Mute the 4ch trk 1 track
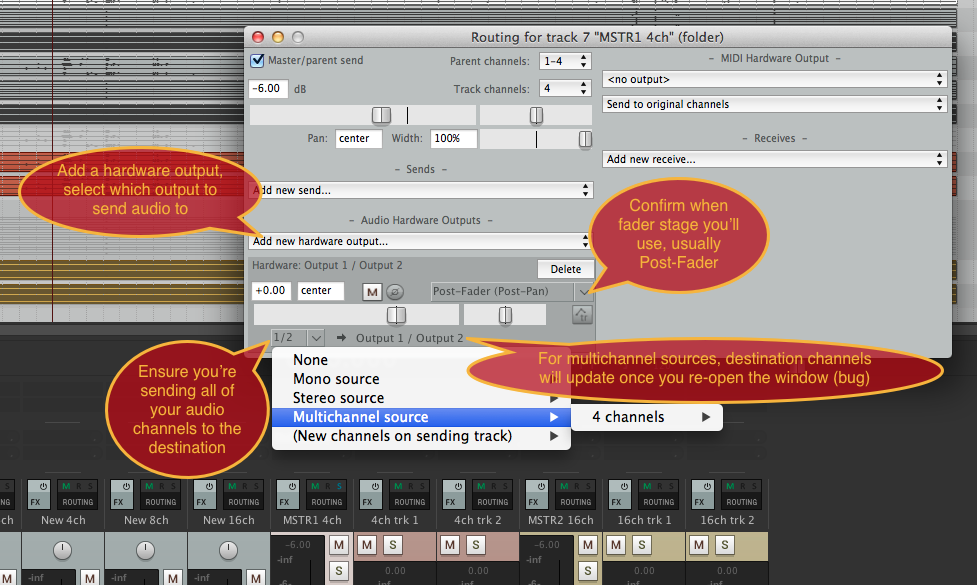Screen dimensions: 977x585 point(367,545)
